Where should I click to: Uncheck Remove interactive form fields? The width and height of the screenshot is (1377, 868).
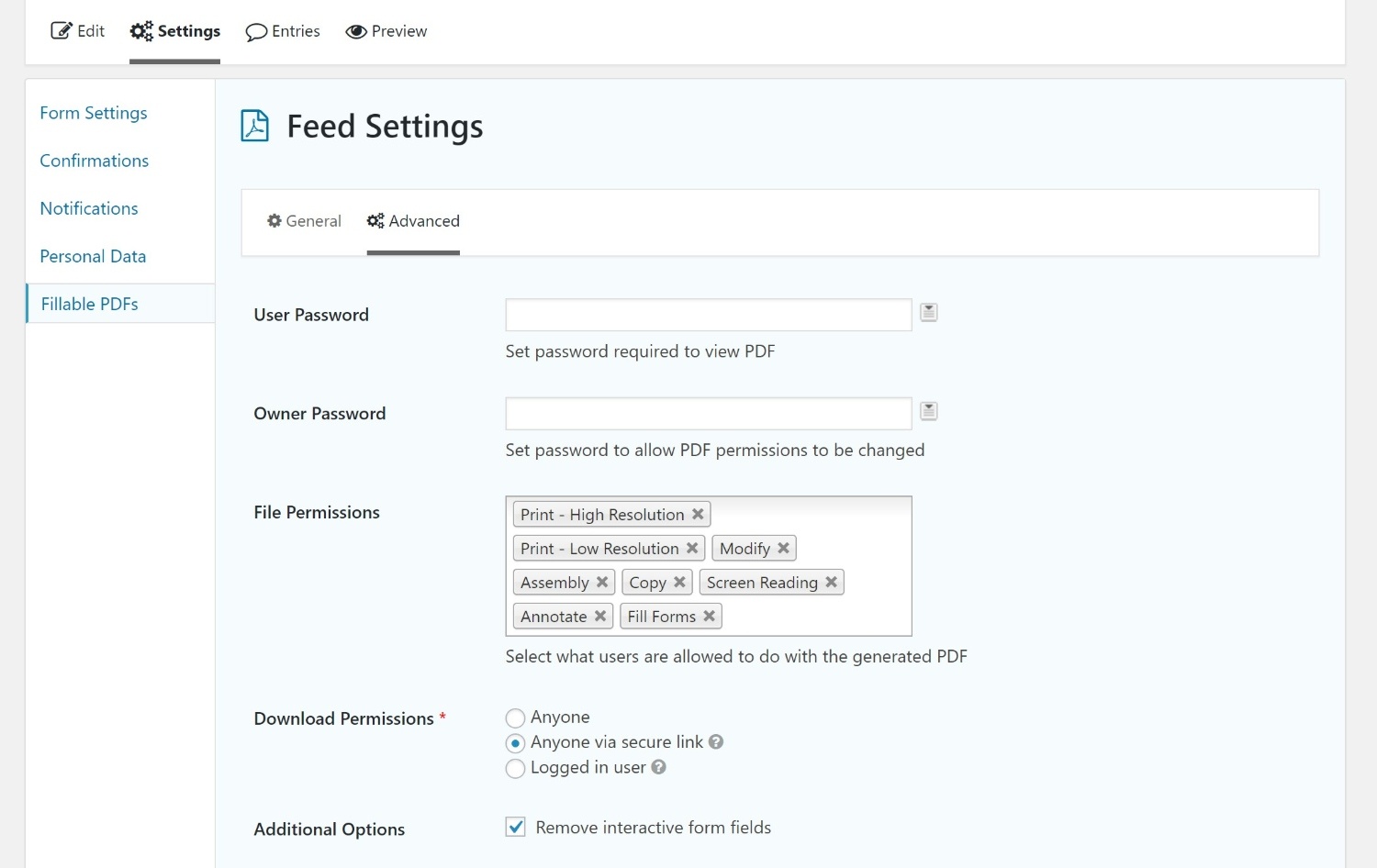[x=515, y=827]
